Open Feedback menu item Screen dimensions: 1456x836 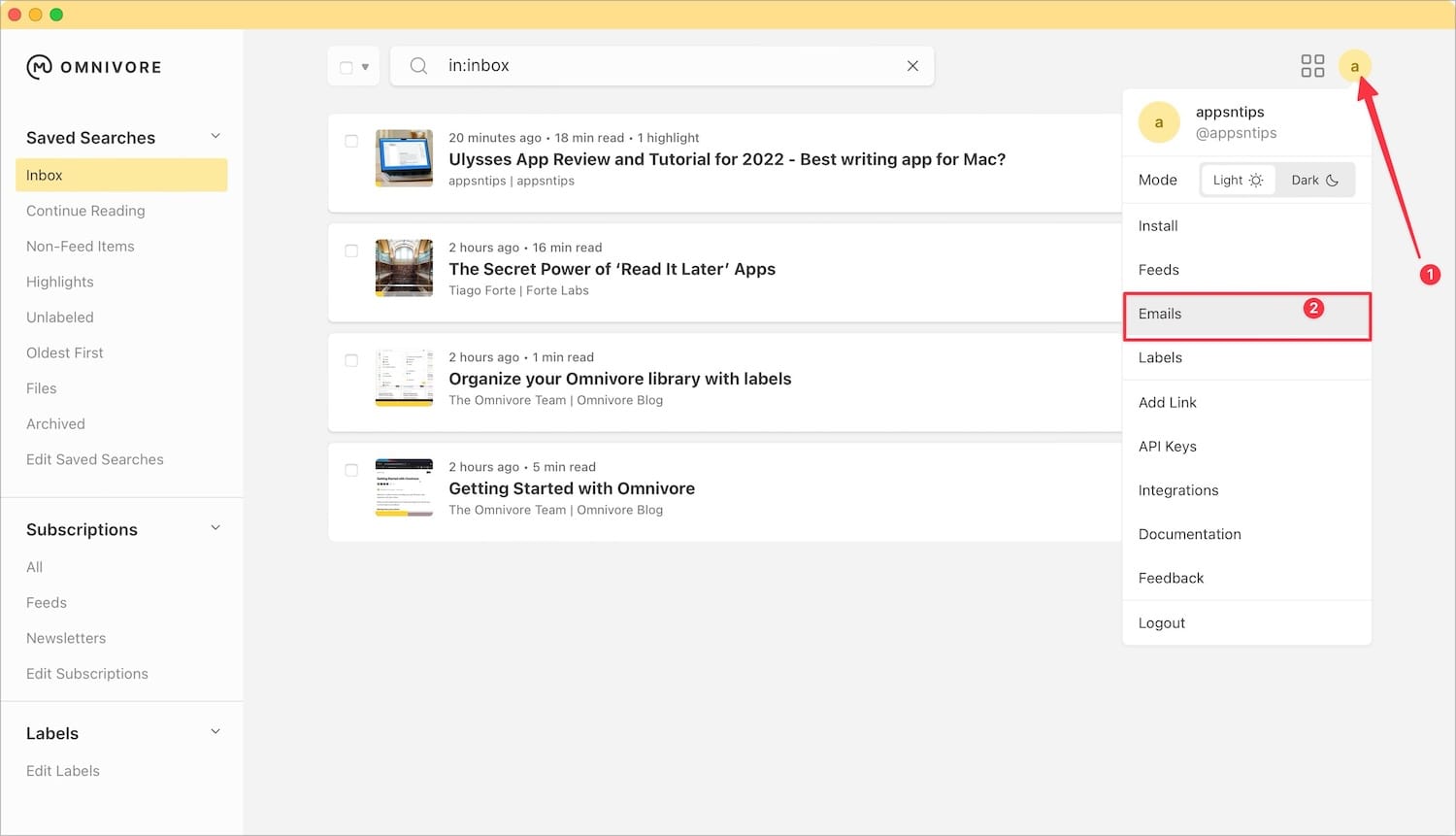coord(1246,578)
